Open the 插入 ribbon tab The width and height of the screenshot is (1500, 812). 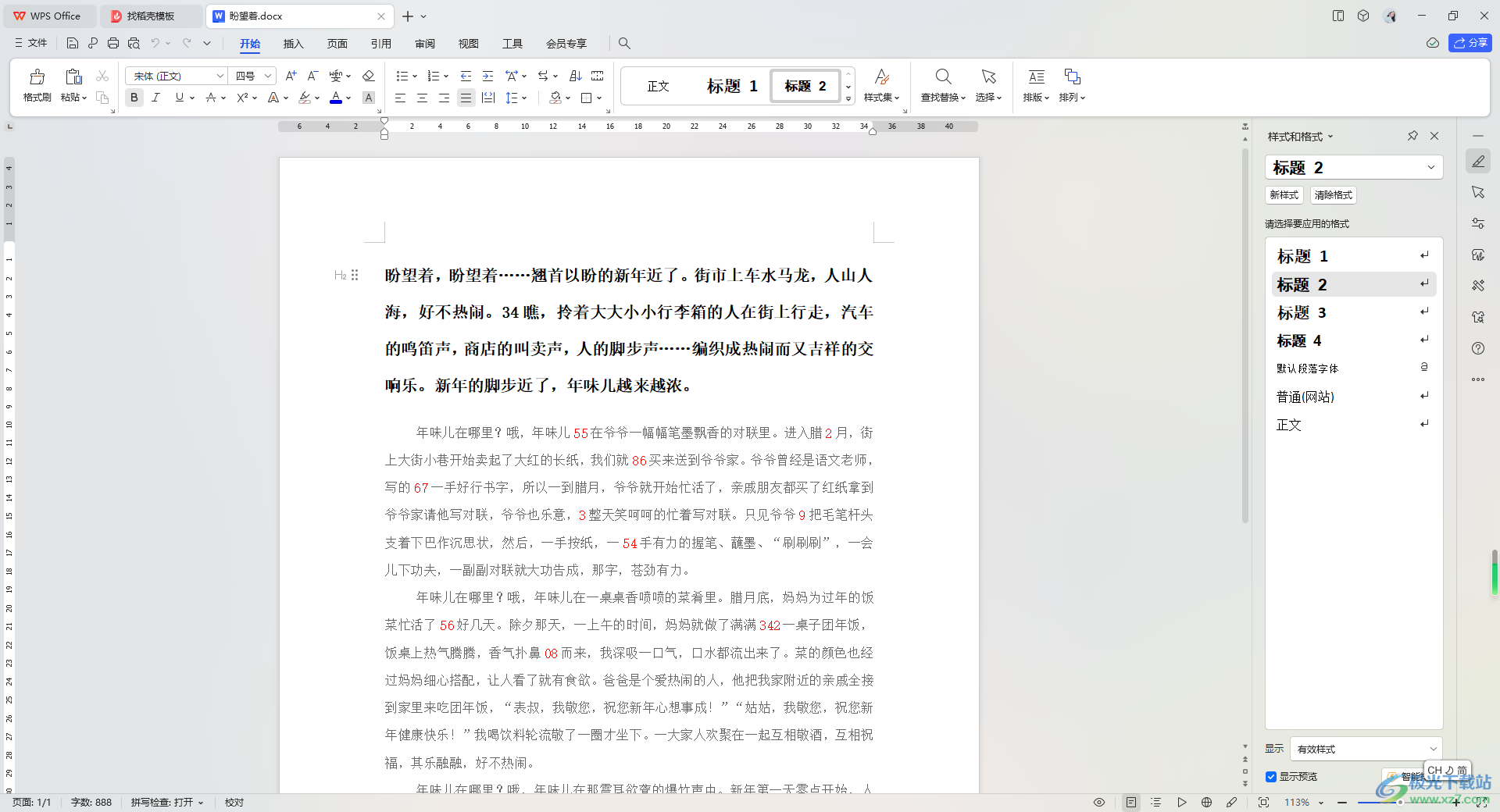coord(293,44)
